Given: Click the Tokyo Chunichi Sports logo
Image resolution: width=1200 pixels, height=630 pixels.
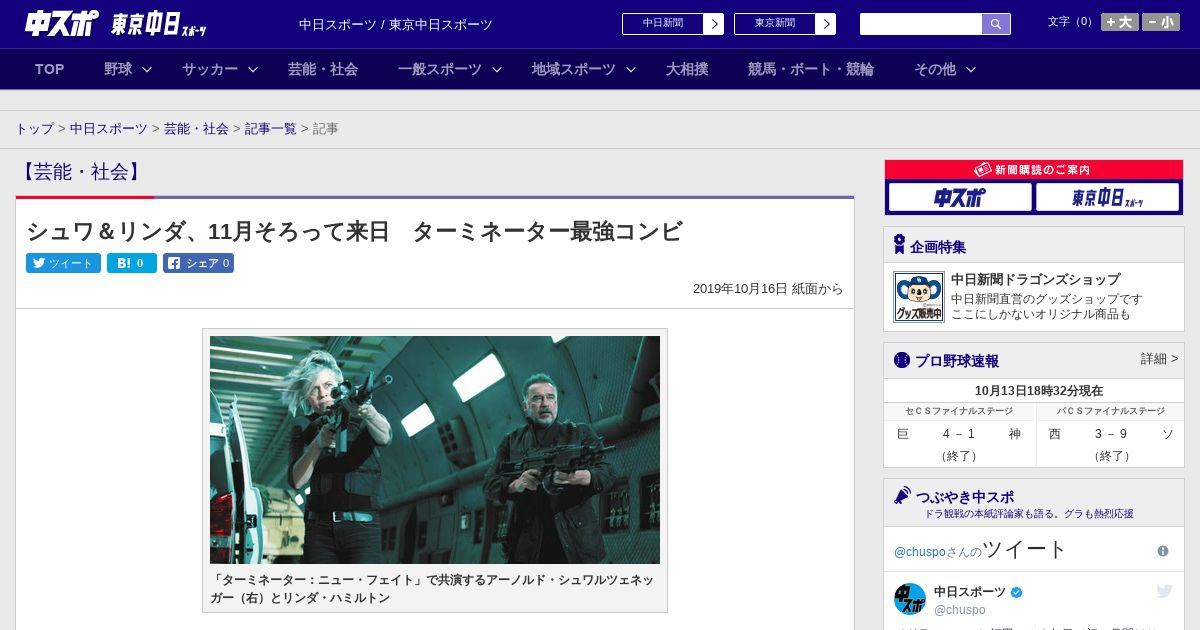Looking at the screenshot, I should click(159, 24).
